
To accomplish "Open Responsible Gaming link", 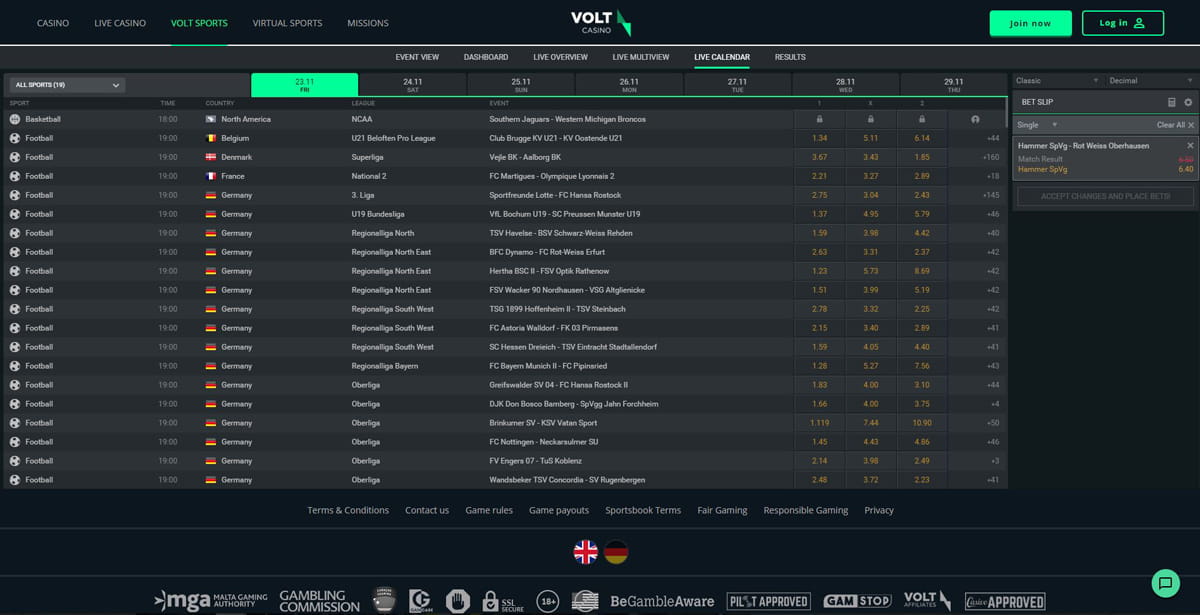I will 805,510.
